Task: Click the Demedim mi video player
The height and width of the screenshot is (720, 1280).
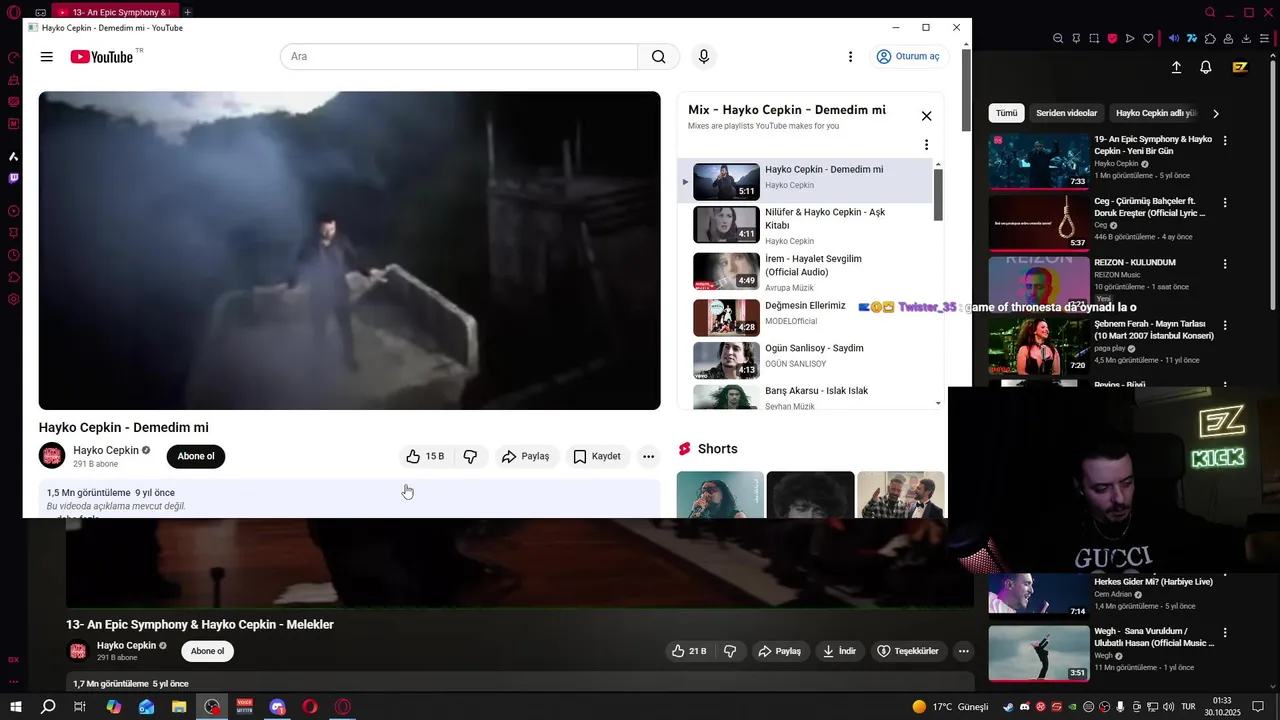Action: tap(349, 251)
